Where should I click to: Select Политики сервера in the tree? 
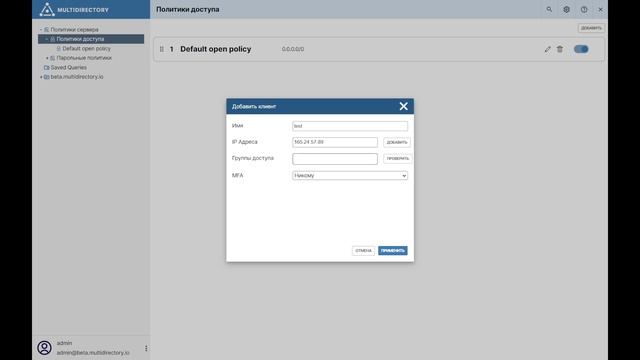[x=74, y=29]
